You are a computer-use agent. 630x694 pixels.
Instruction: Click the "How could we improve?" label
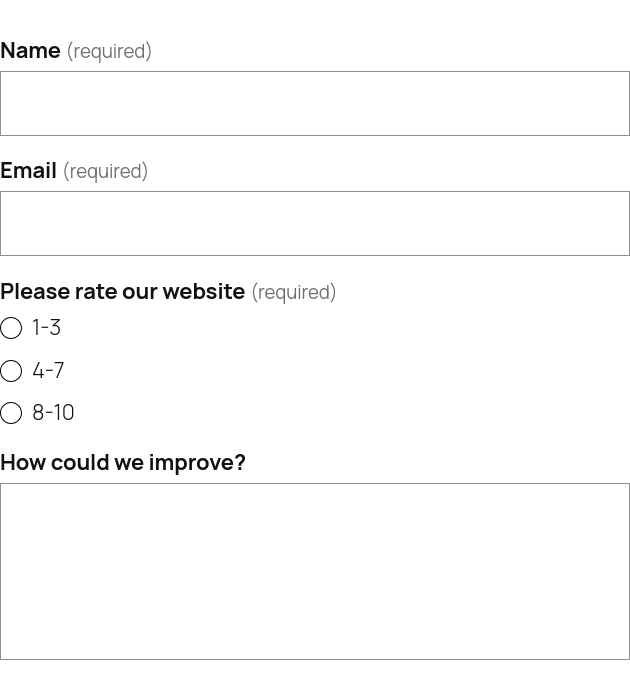click(122, 462)
